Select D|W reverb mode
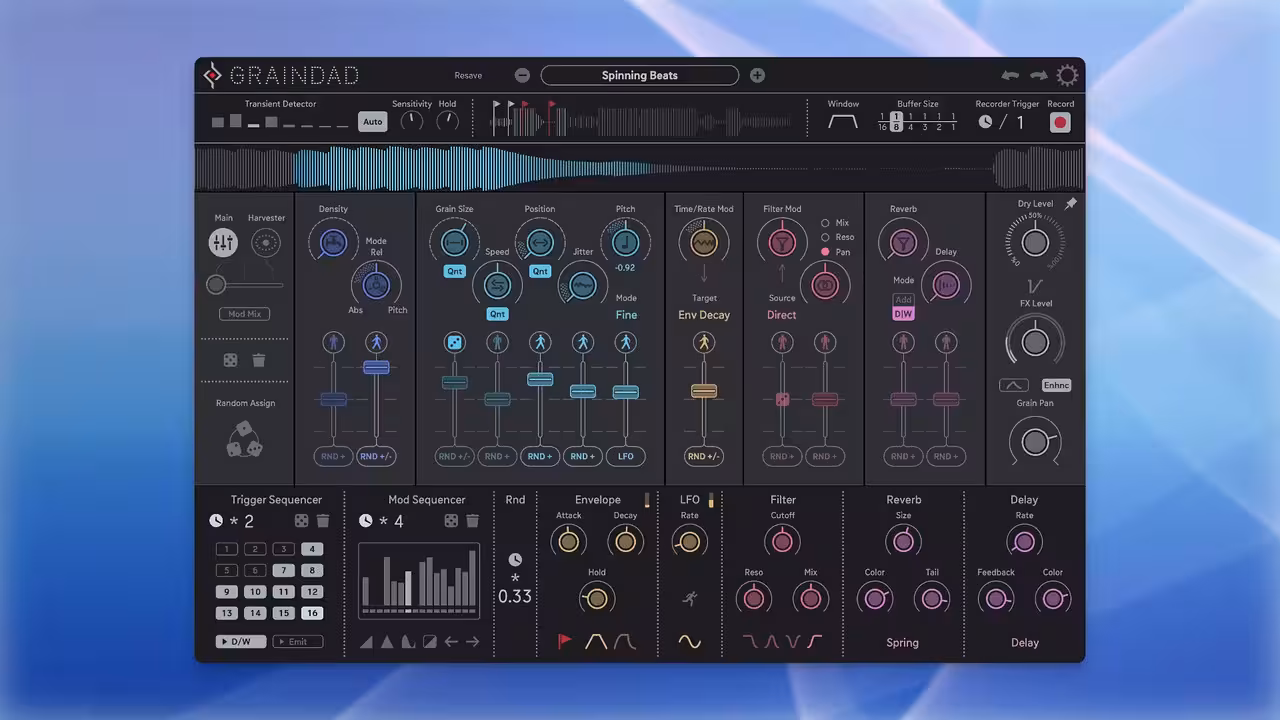This screenshot has width=1280, height=720. coord(903,314)
